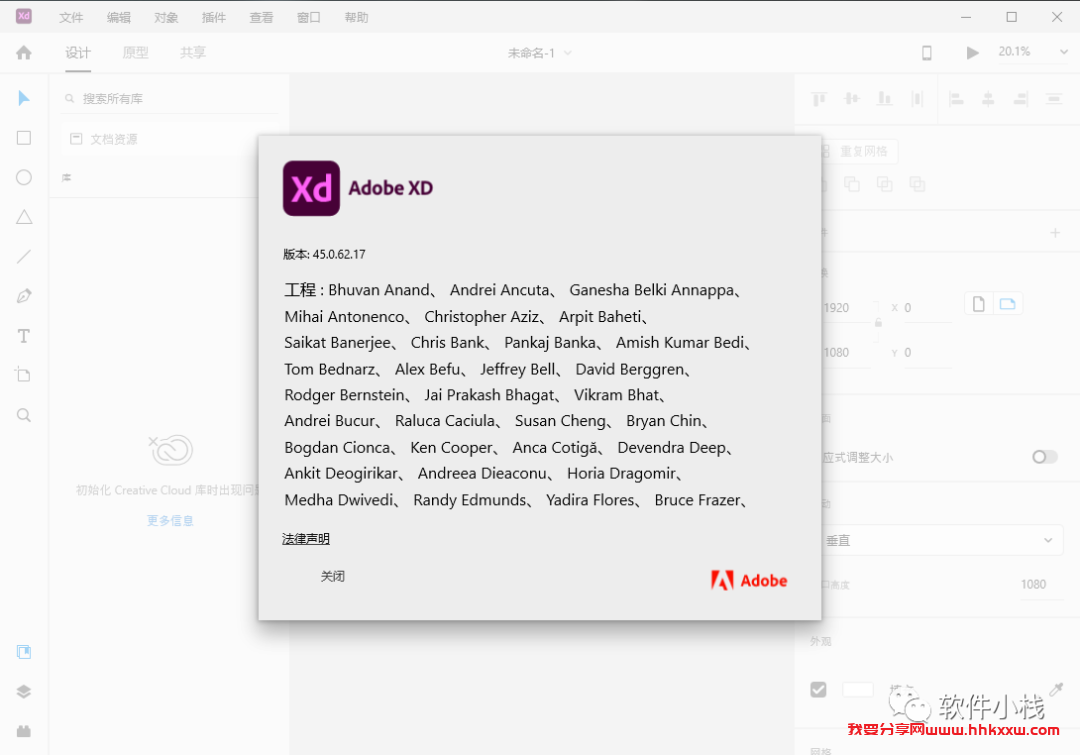Toggle the aspect ratio lock icon
This screenshot has width=1080, height=755.
pos(878,322)
